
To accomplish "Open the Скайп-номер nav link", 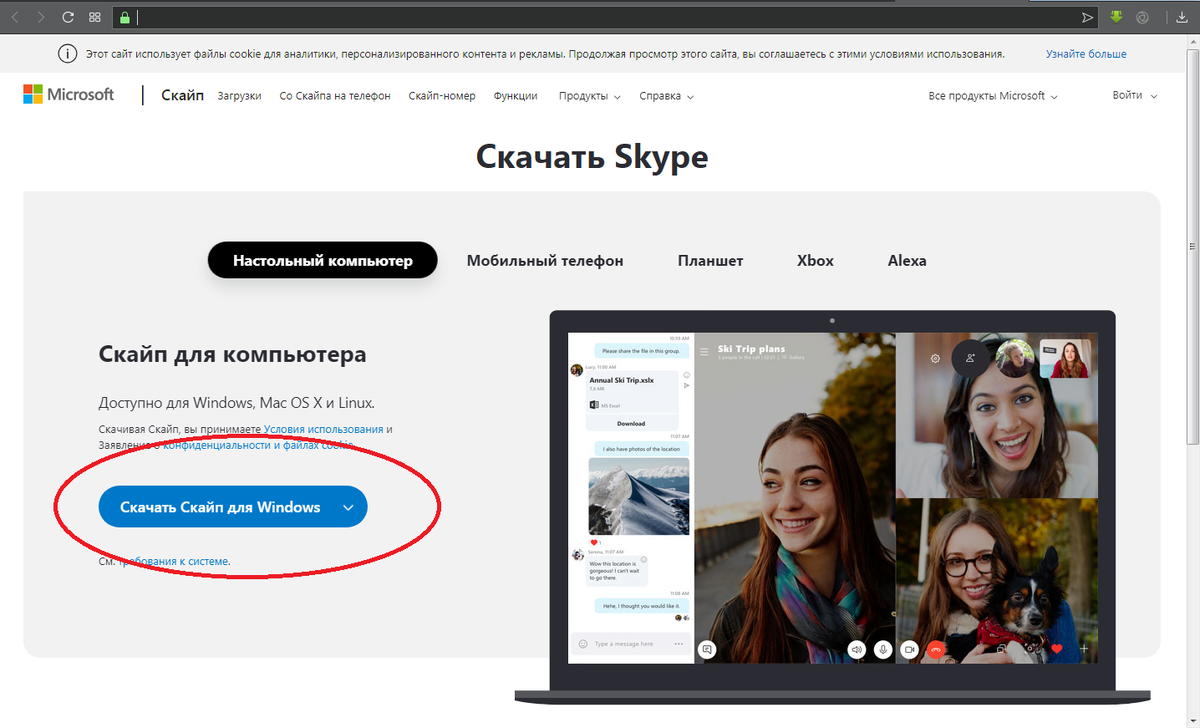I will pyautogui.click(x=442, y=96).
